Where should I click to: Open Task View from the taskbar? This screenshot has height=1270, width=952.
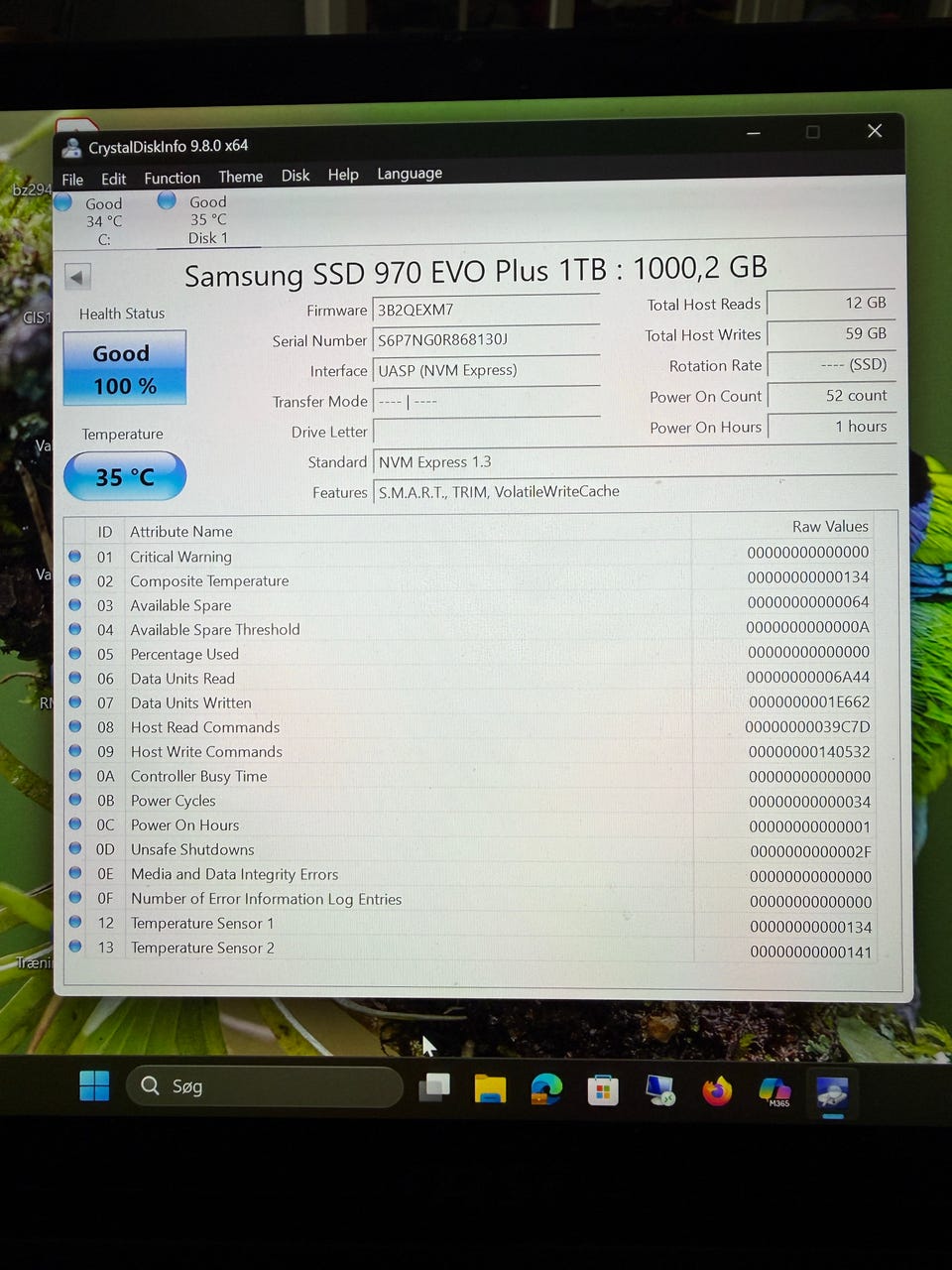433,1087
